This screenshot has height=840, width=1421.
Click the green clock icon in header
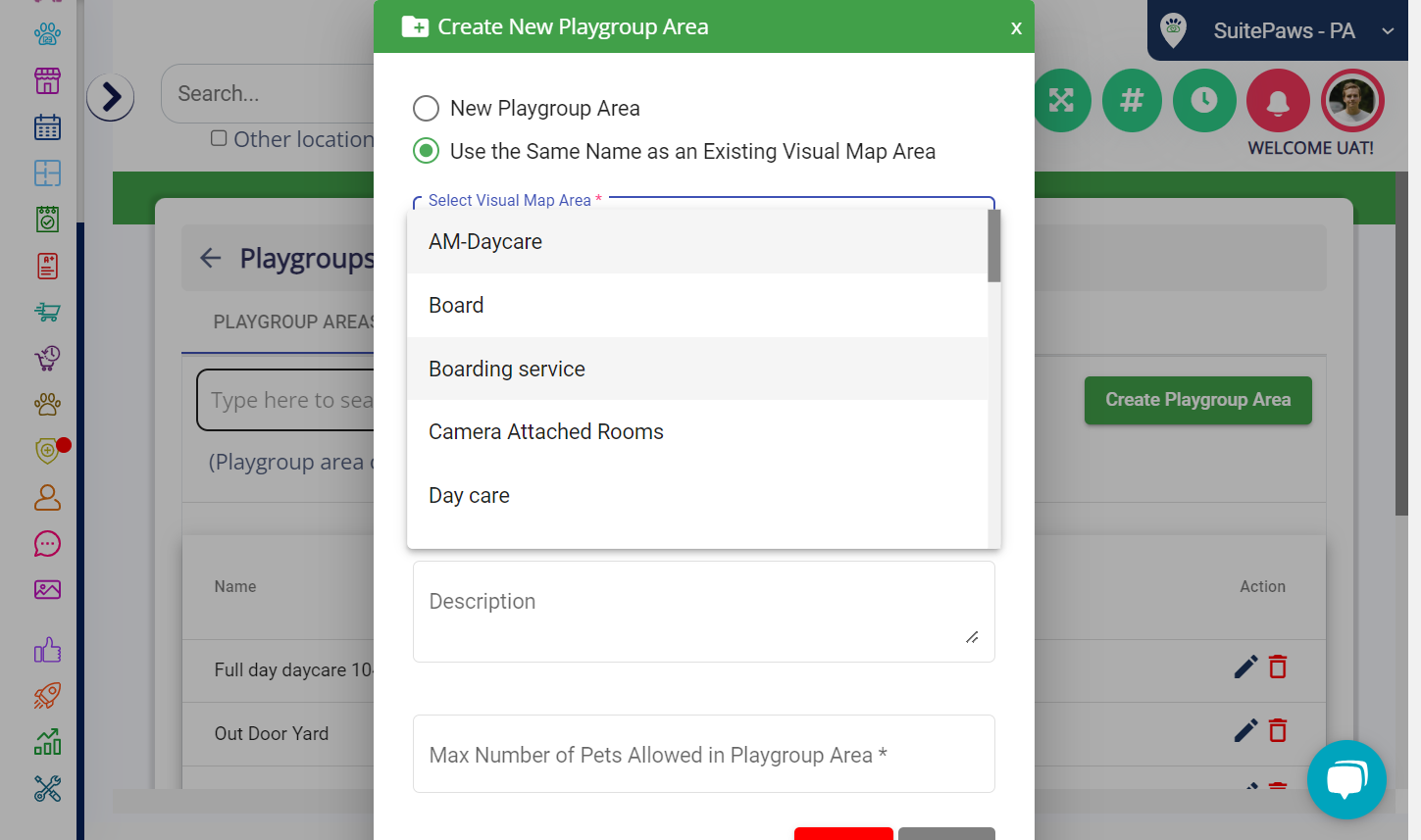click(x=1204, y=100)
